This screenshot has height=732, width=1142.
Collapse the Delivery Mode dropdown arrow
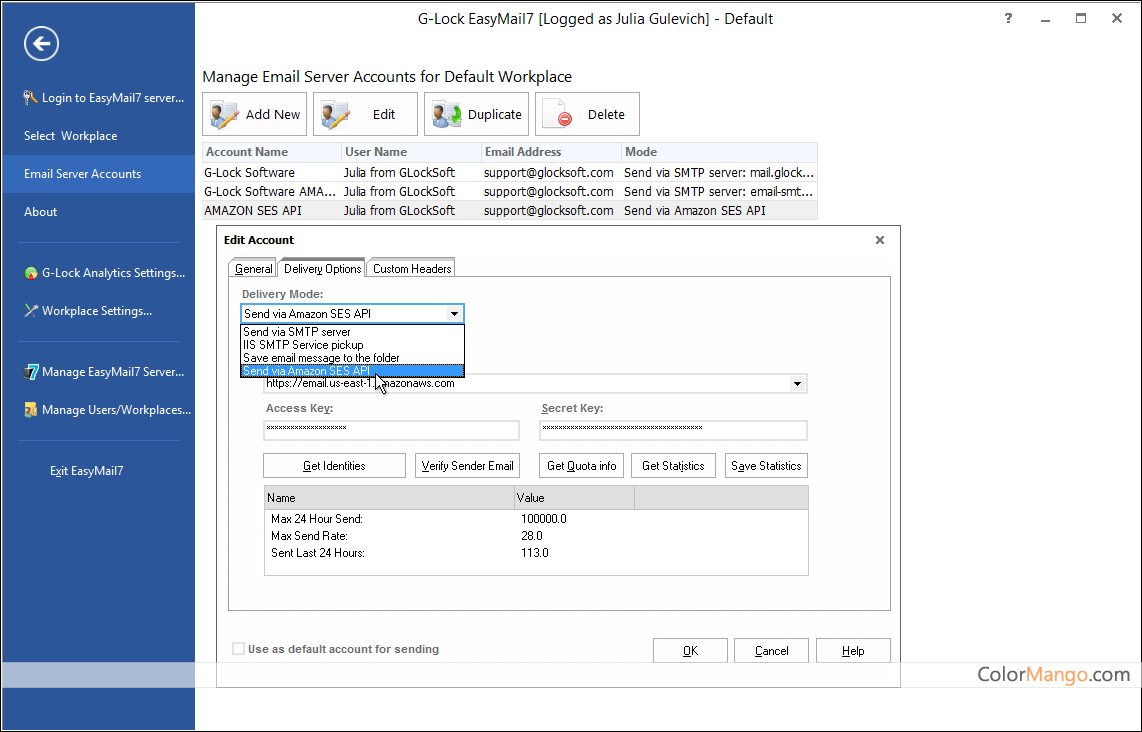click(x=454, y=314)
